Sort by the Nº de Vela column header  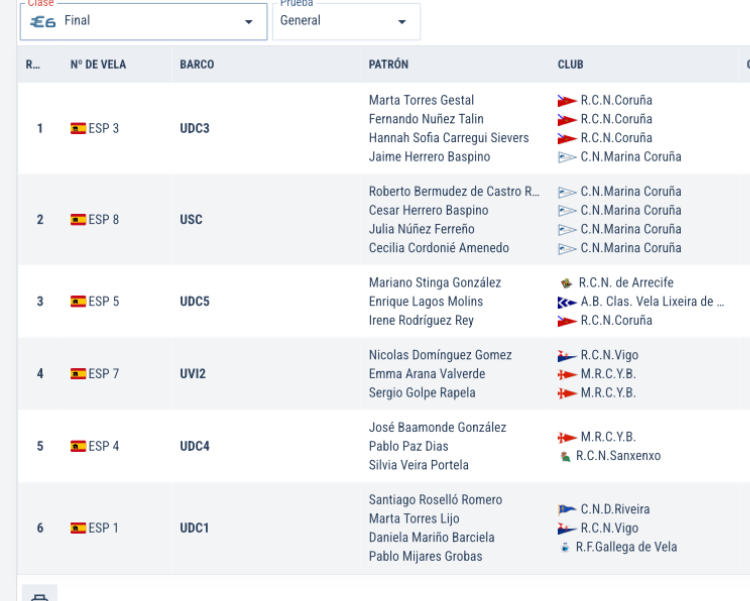point(98,65)
